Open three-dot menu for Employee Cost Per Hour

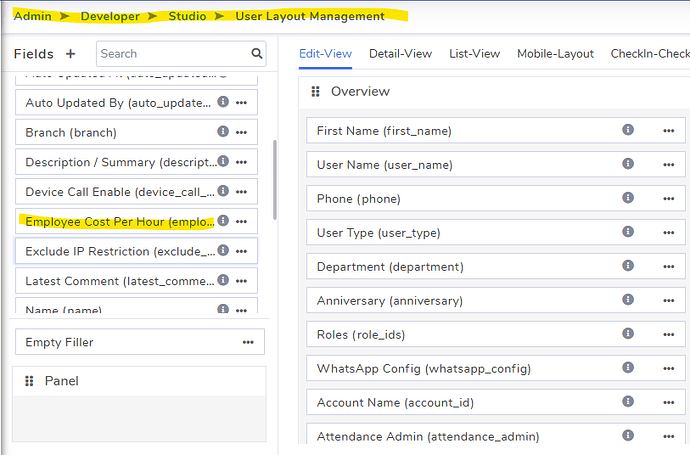(x=241, y=221)
